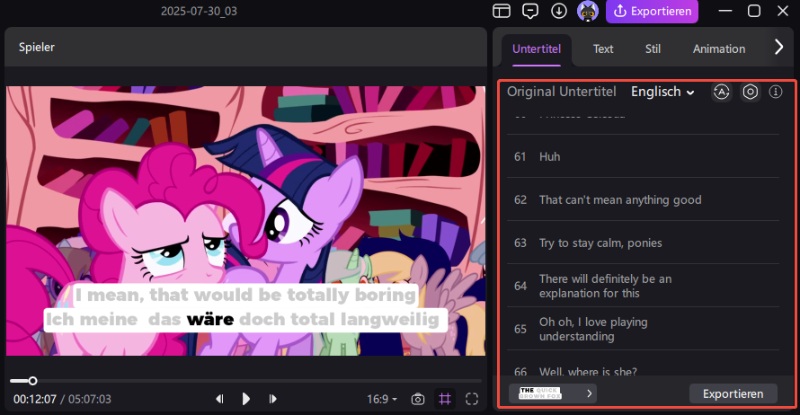Toggle the safe-zone grid overlay
The width and height of the screenshot is (800, 415).
(446, 399)
